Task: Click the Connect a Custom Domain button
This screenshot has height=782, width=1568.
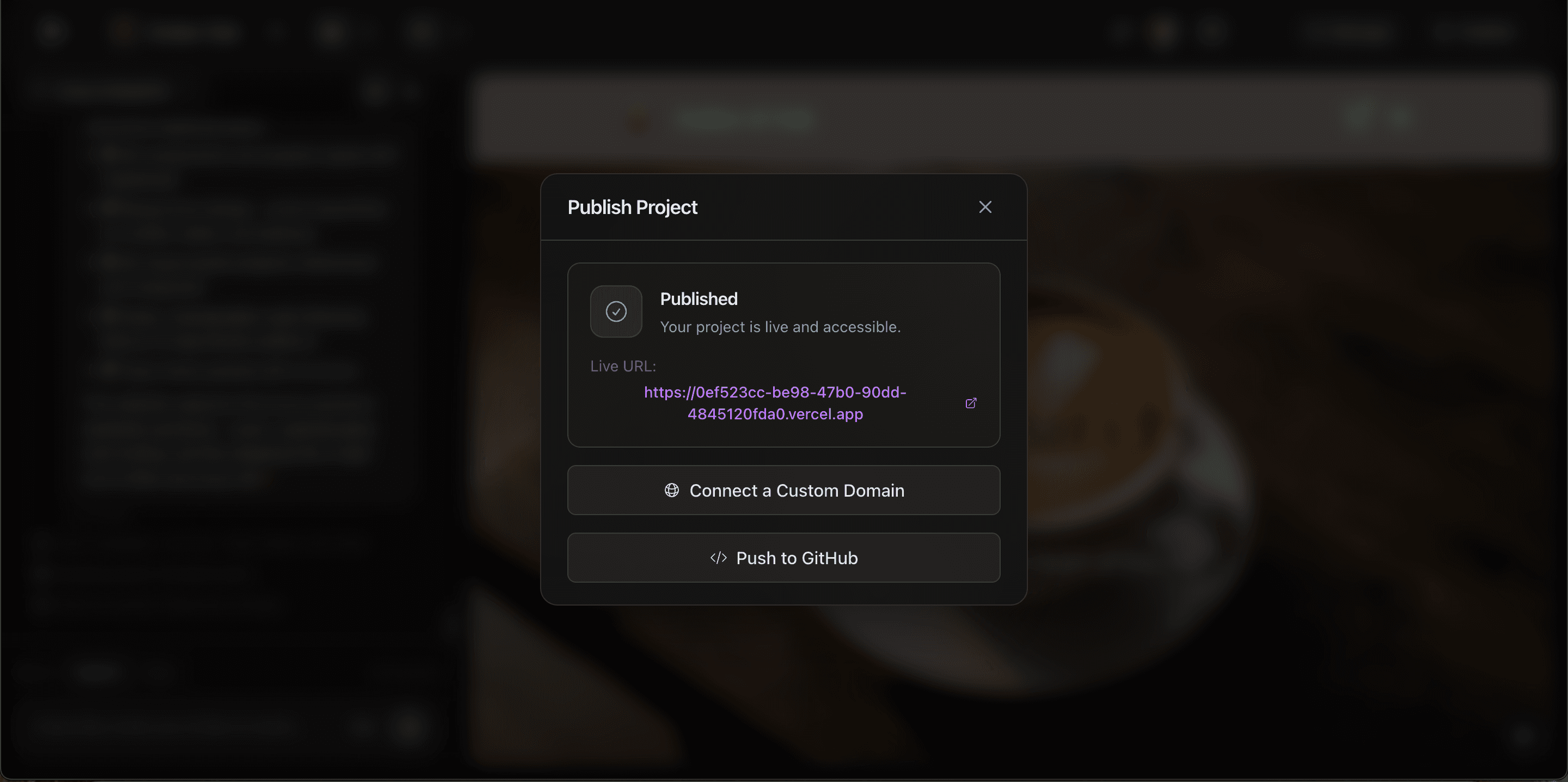Action: 783,490
